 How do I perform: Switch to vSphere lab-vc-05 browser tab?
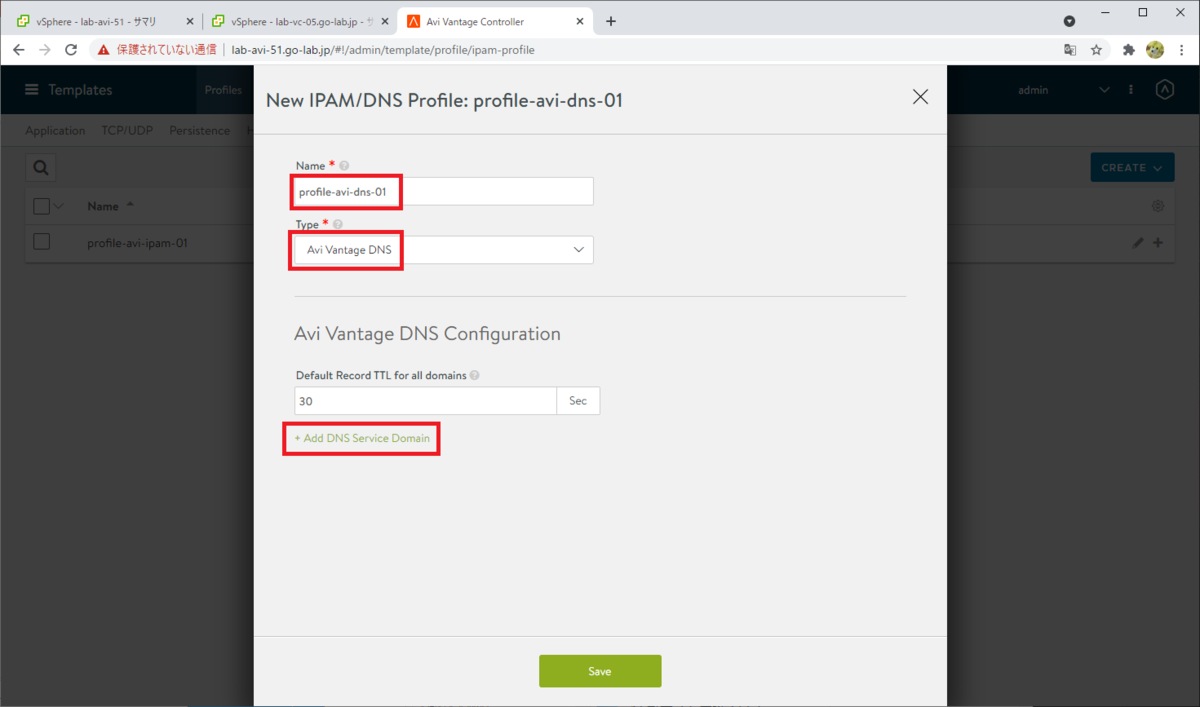pyautogui.click(x=298, y=21)
